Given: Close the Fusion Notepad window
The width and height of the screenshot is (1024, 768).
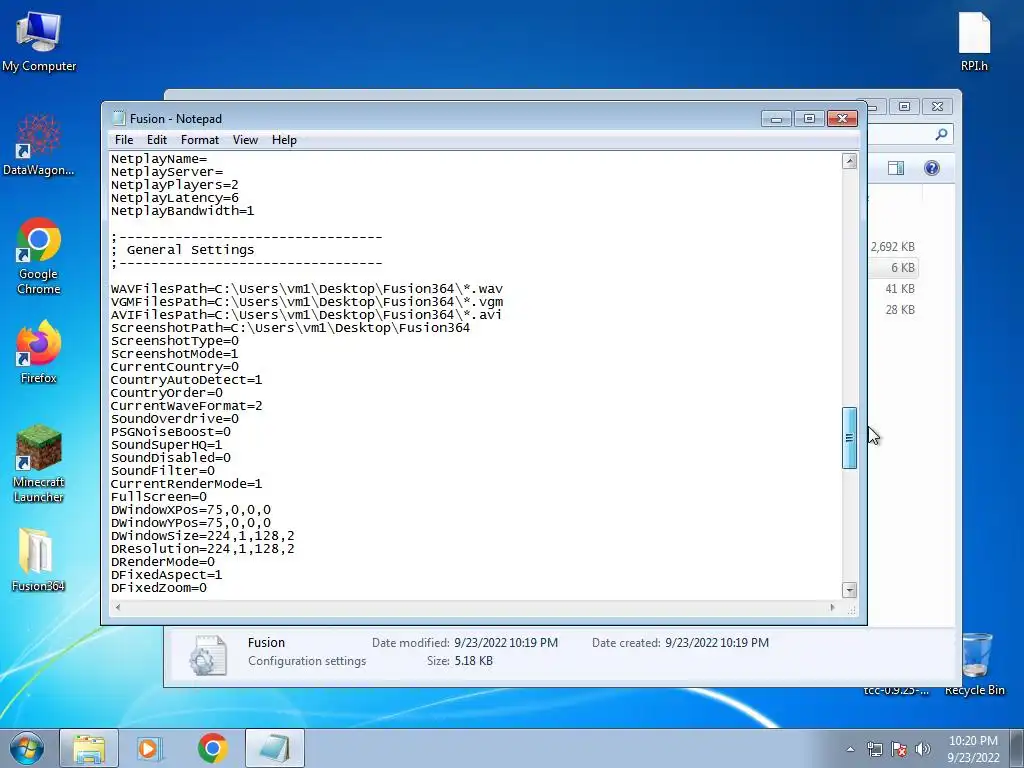Looking at the screenshot, I should coord(842,119).
